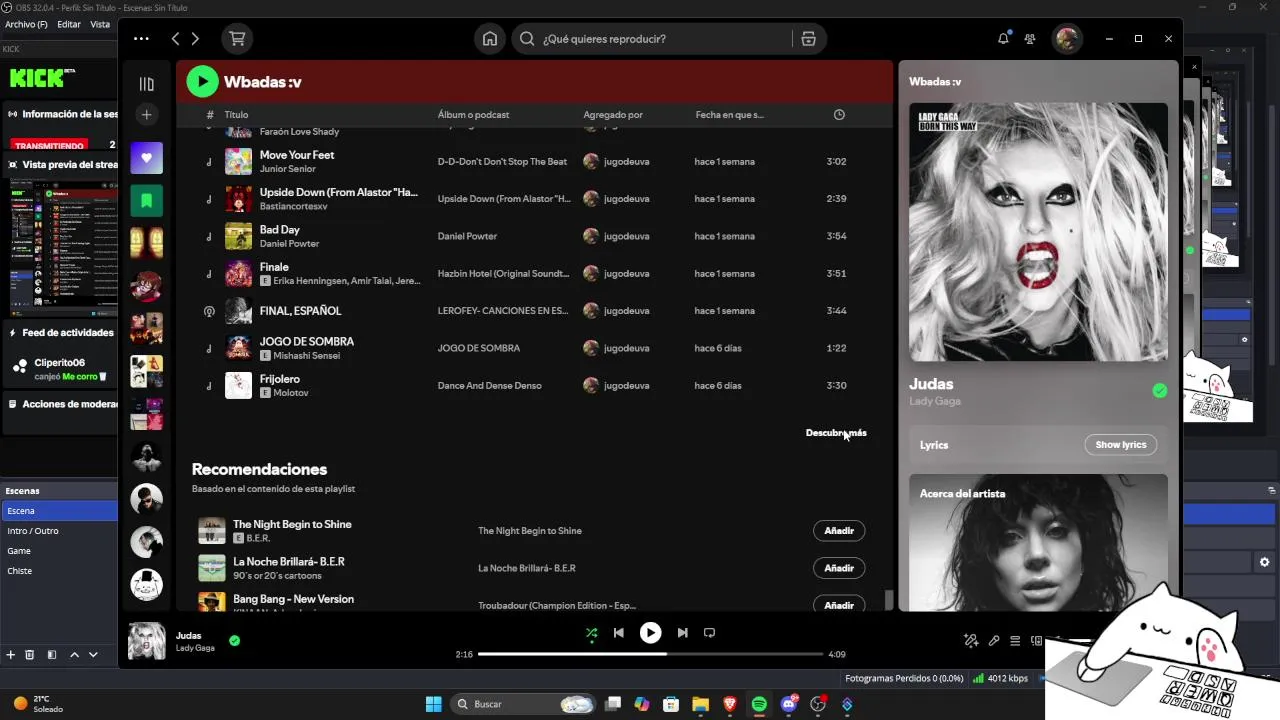Open friend activity icon
This screenshot has width=1280, height=720.
point(1030,39)
